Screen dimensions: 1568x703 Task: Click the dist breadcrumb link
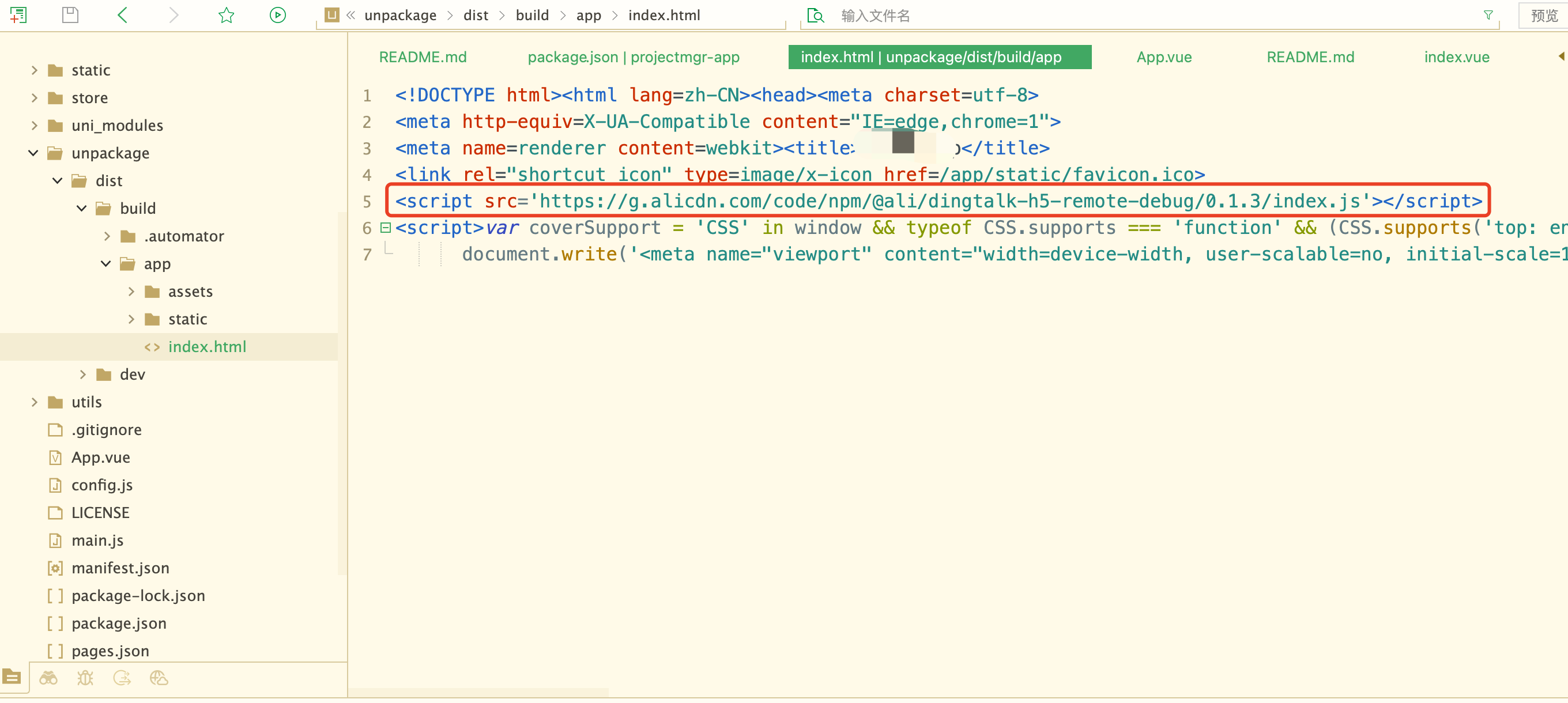tap(476, 15)
